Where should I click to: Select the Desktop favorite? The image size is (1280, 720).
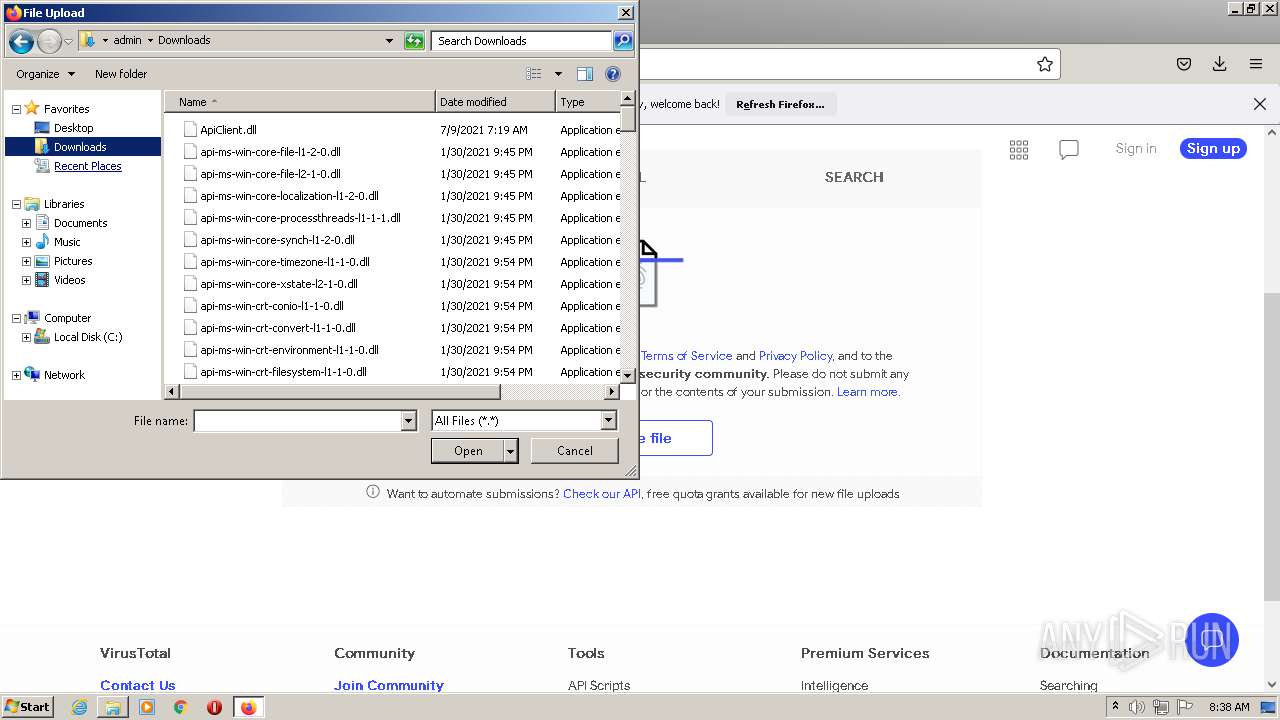(73, 128)
